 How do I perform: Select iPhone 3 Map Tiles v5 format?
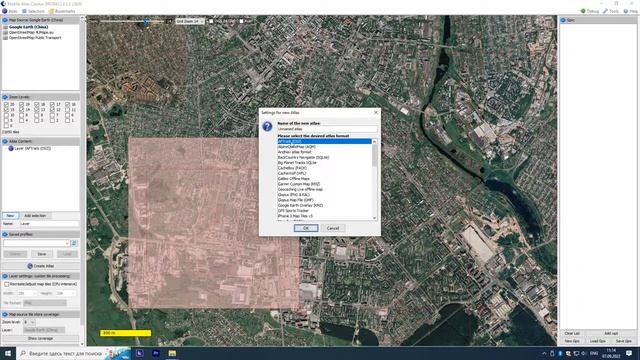click(x=324, y=216)
